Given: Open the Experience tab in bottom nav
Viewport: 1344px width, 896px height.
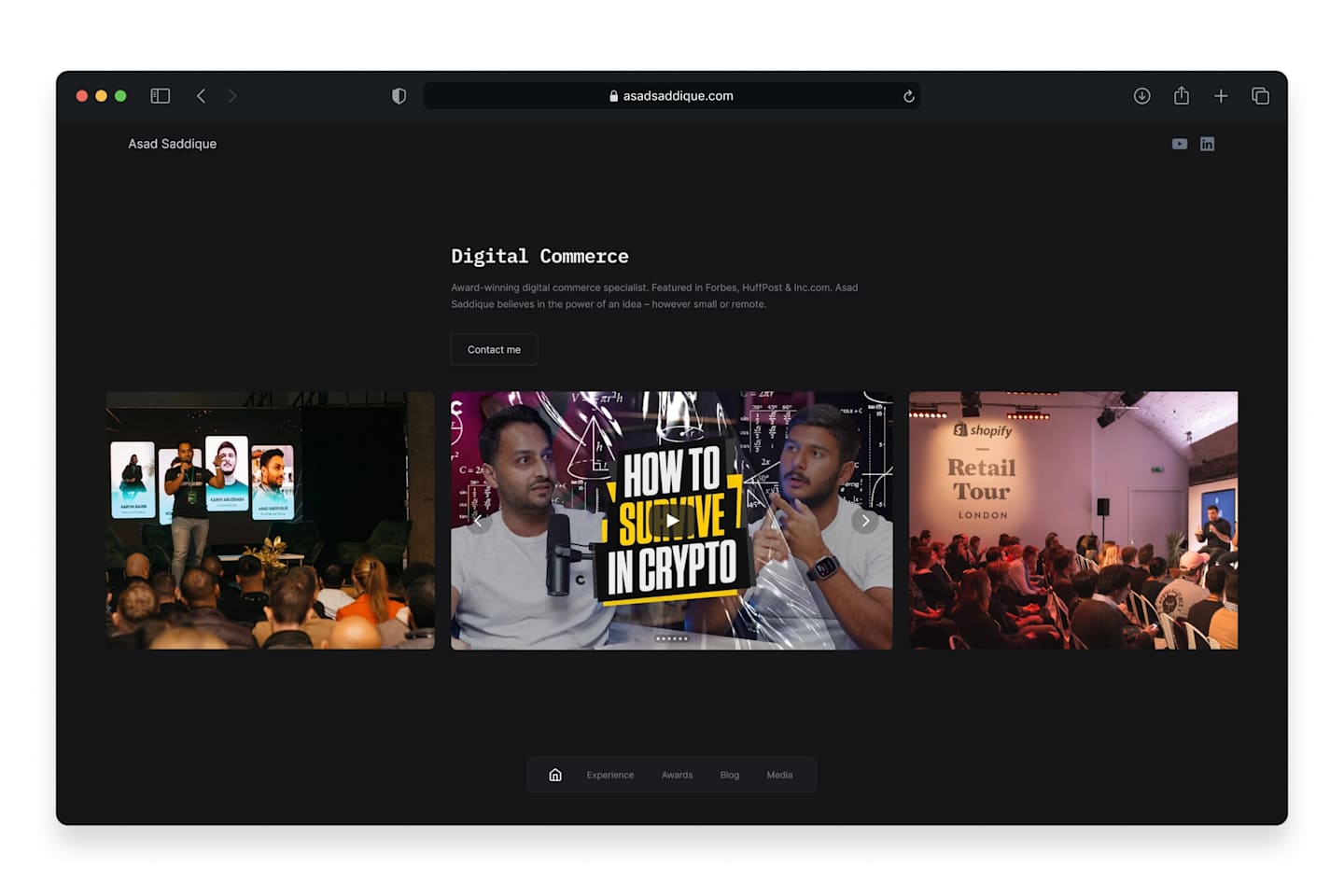Looking at the screenshot, I should [610, 775].
